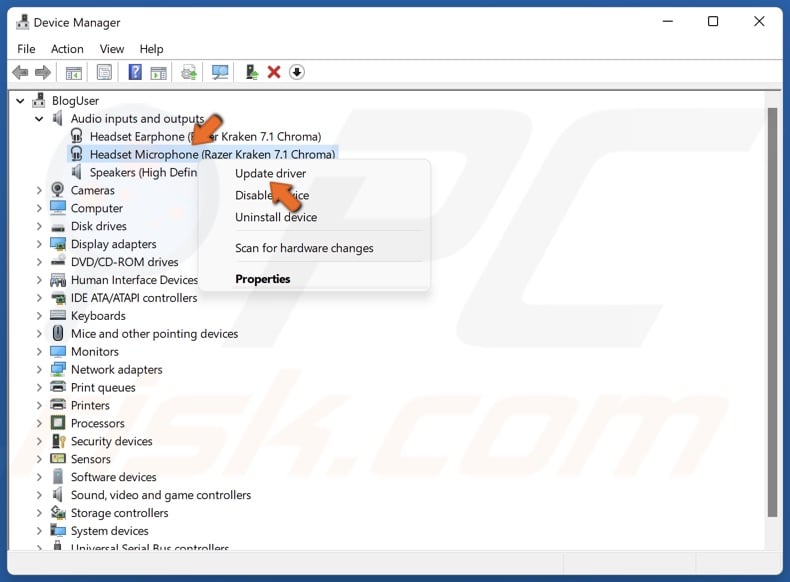
Task: Click the Mice and other pointing devices icon
Action: coord(58,333)
